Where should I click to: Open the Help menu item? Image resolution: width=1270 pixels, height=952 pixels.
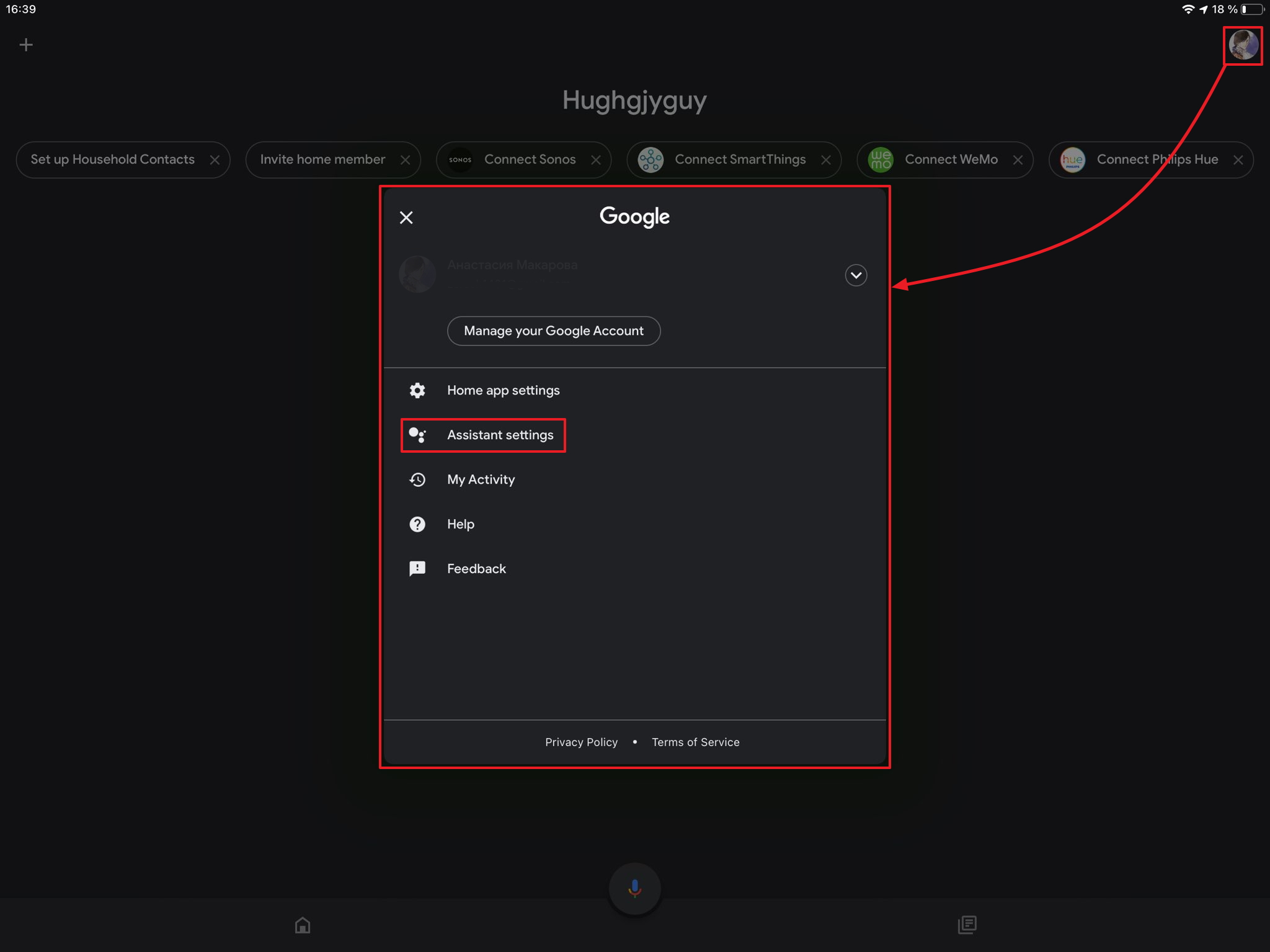(x=460, y=524)
